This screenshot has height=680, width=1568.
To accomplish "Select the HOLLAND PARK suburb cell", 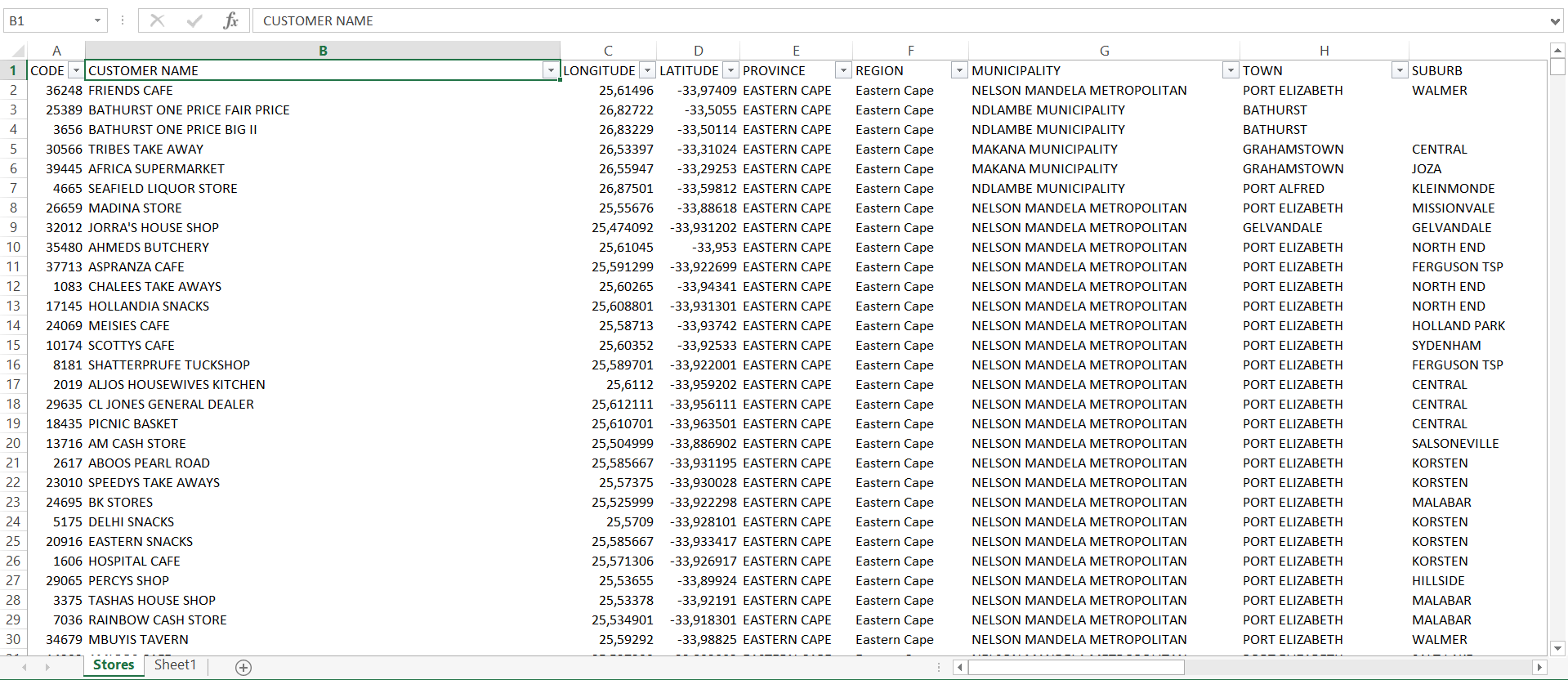I will pos(1478,326).
